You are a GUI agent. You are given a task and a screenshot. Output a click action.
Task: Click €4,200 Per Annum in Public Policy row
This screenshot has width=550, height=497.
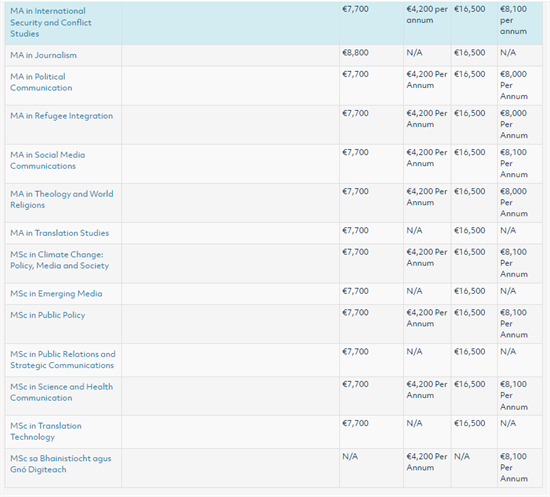tap(427, 318)
